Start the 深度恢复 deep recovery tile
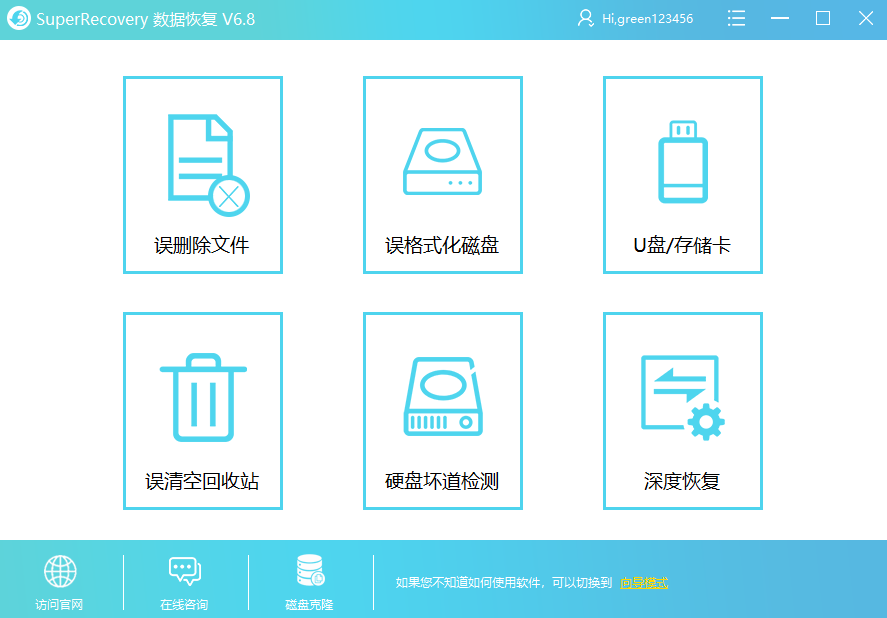 pyautogui.click(x=682, y=411)
